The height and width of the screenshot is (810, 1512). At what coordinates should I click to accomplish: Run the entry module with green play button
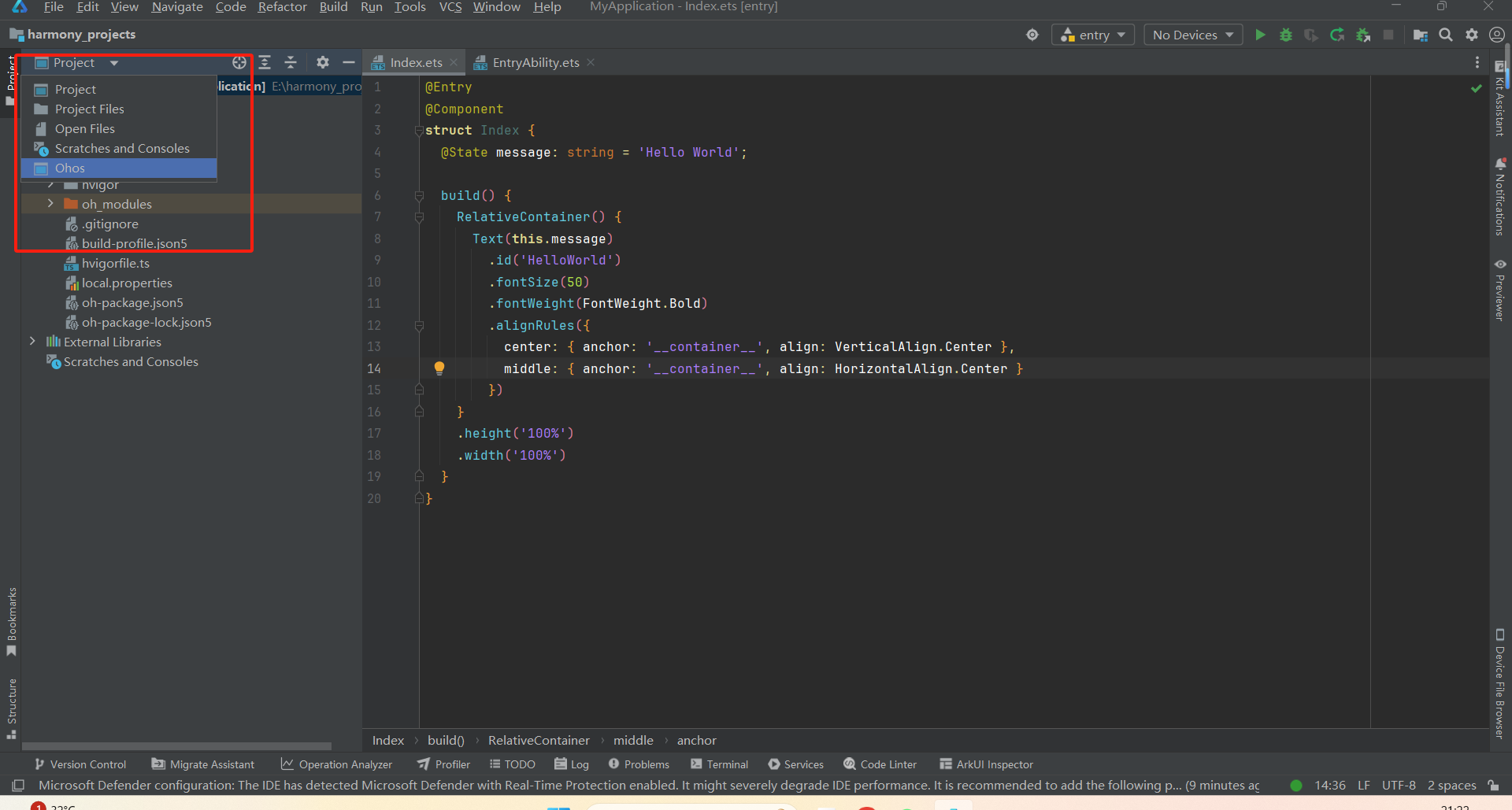(1260, 35)
